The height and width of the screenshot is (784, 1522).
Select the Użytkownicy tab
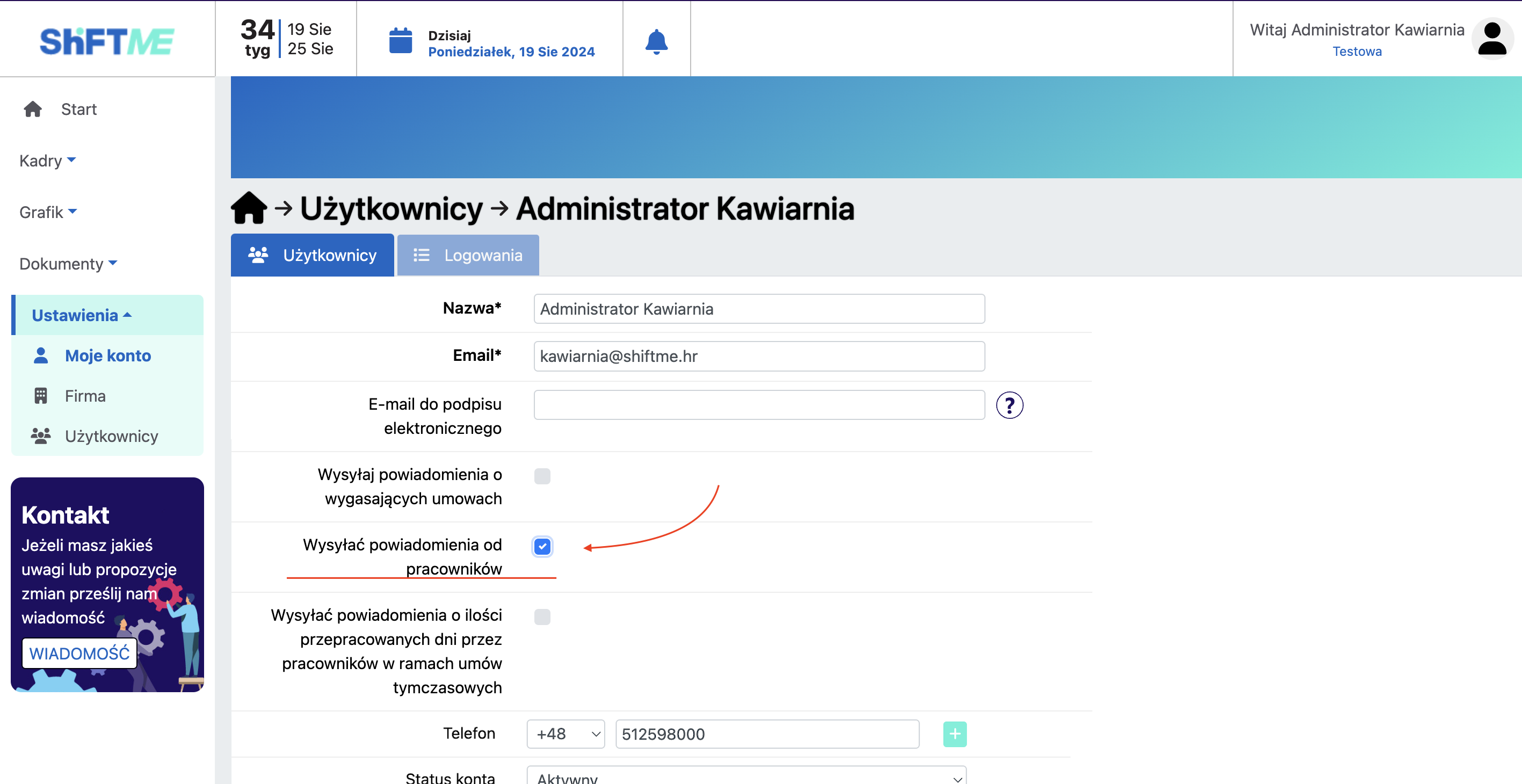click(x=312, y=255)
